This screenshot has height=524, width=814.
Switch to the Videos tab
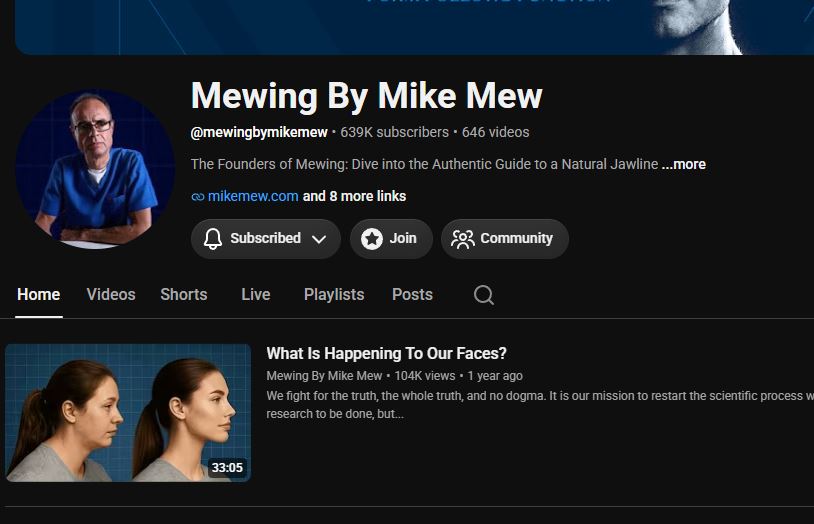(x=111, y=294)
